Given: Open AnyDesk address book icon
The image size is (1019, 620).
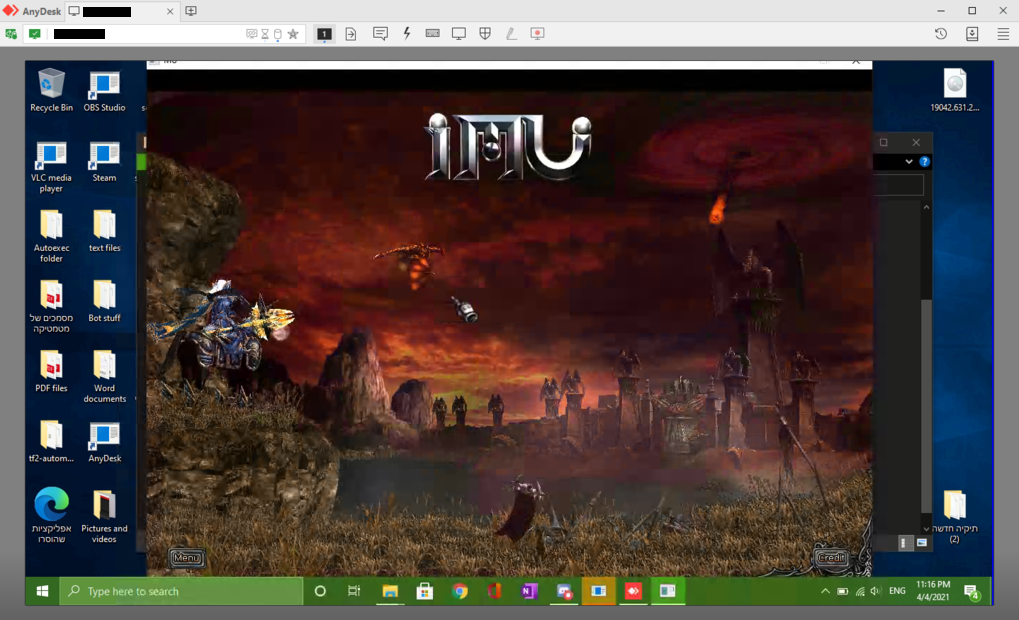Looking at the screenshot, I should (x=972, y=34).
